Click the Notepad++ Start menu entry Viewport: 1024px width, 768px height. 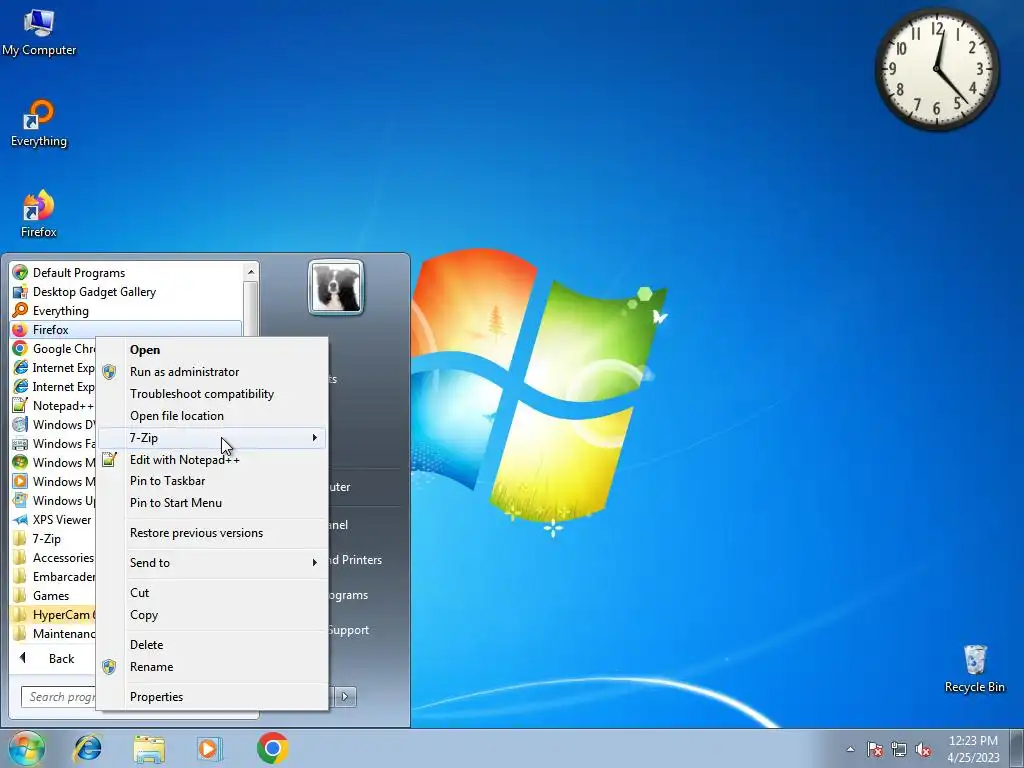point(54,406)
